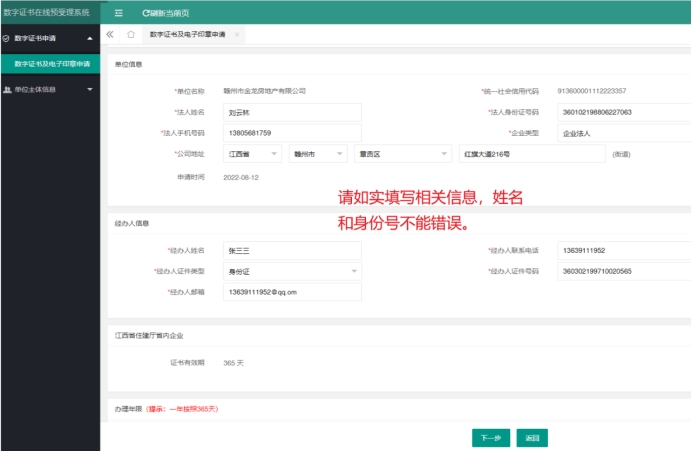692x452 pixels.
Task: Click the people icon beside 单位主体信息
Action: pos(7,89)
